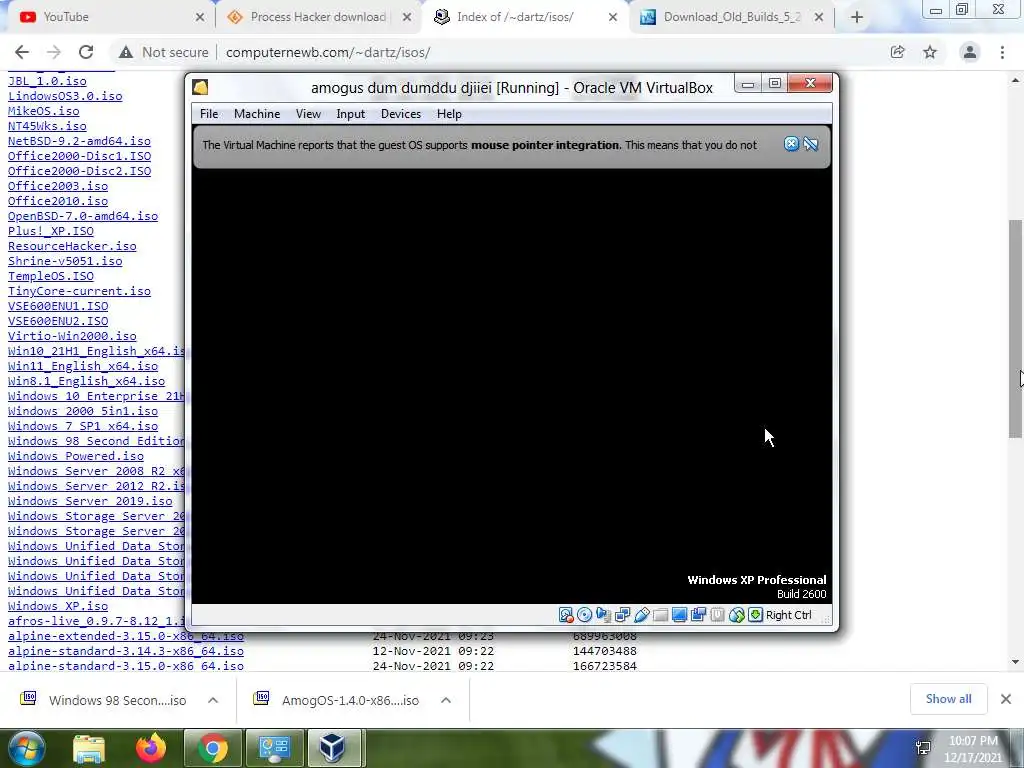Screen dimensions: 1024x768
Task: Open the View menu in VirtualBox
Action: point(308,114)
